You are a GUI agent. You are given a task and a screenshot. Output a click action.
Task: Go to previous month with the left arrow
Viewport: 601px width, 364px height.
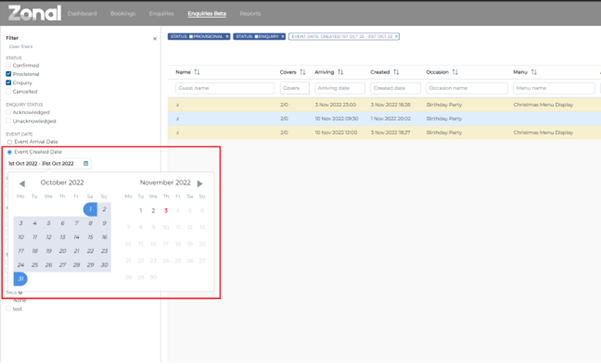coord(22,184)
